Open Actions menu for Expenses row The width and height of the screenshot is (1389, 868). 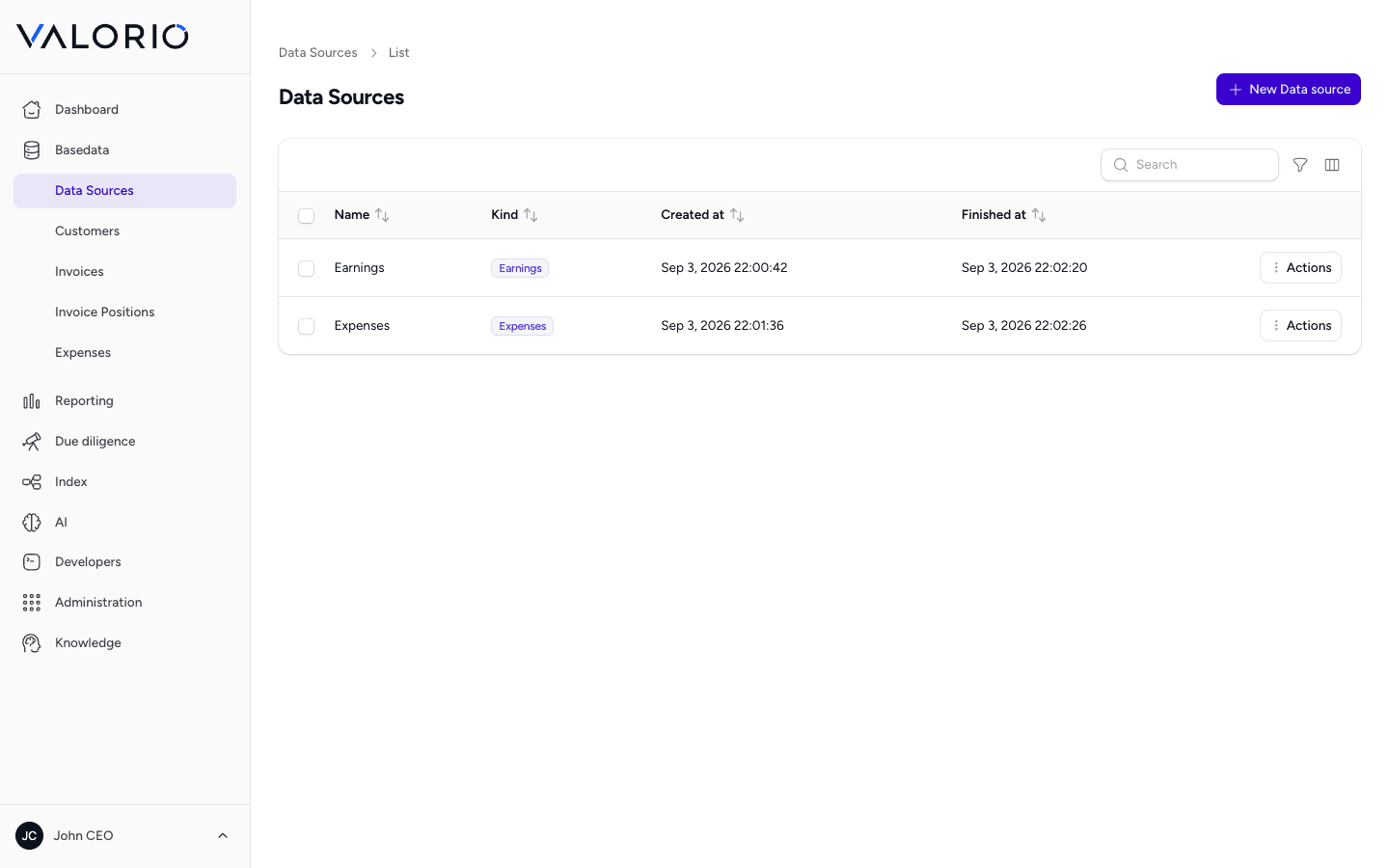[x=1300, y=326]
